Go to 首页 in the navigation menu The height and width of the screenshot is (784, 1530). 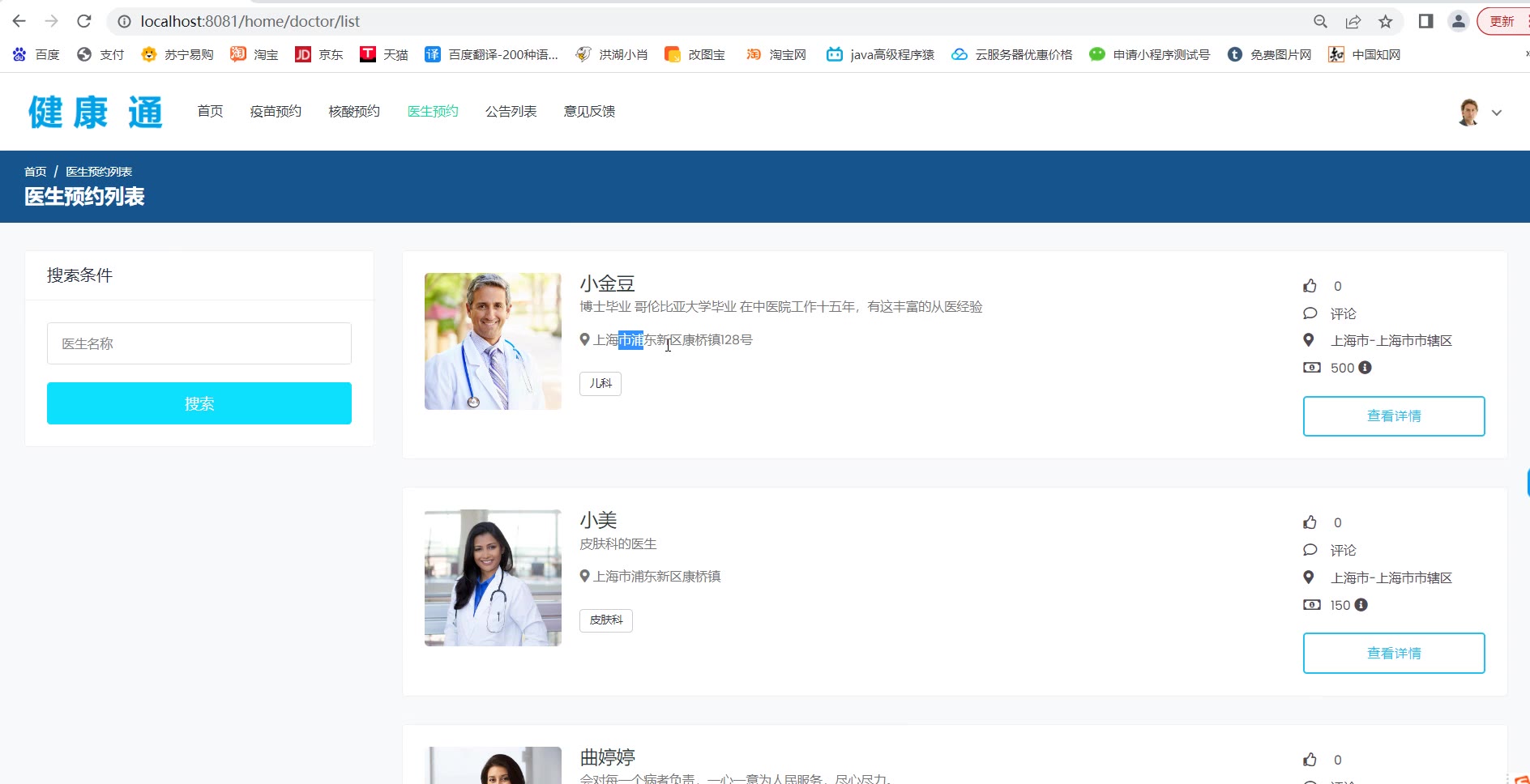click(210, 111)
